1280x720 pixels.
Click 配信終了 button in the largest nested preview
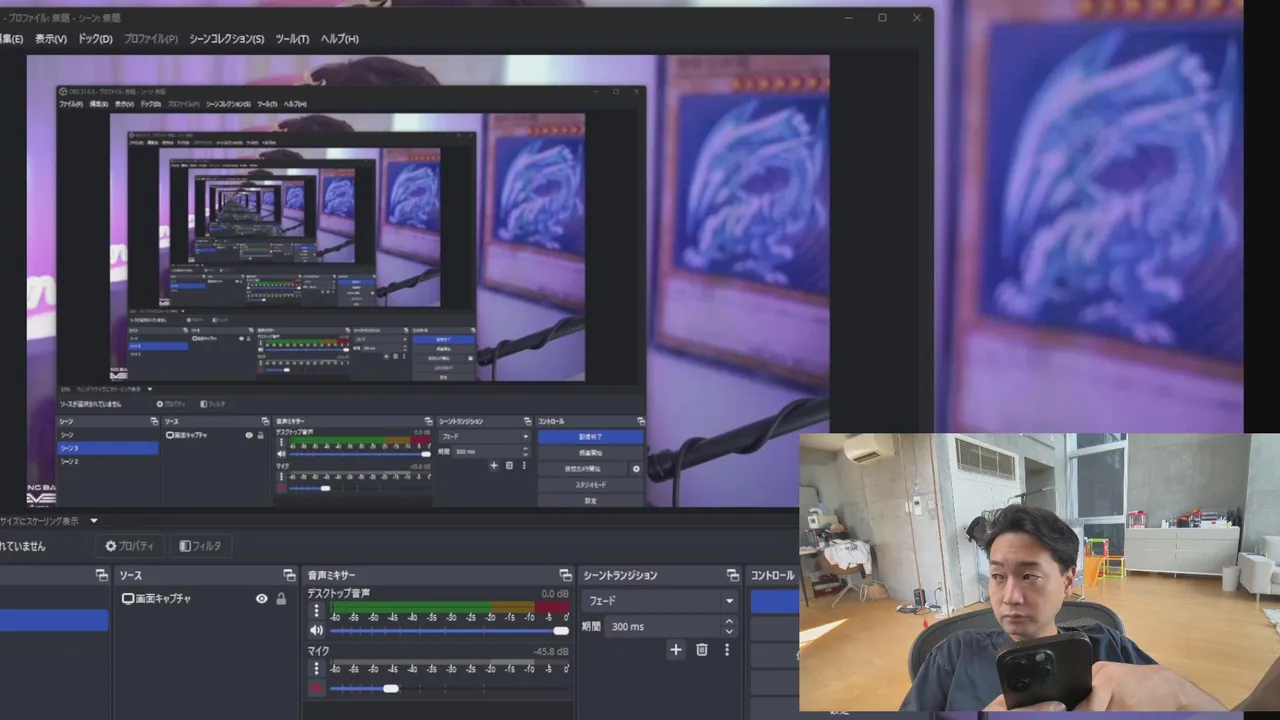pyautogui.click(x=590, y=437)
